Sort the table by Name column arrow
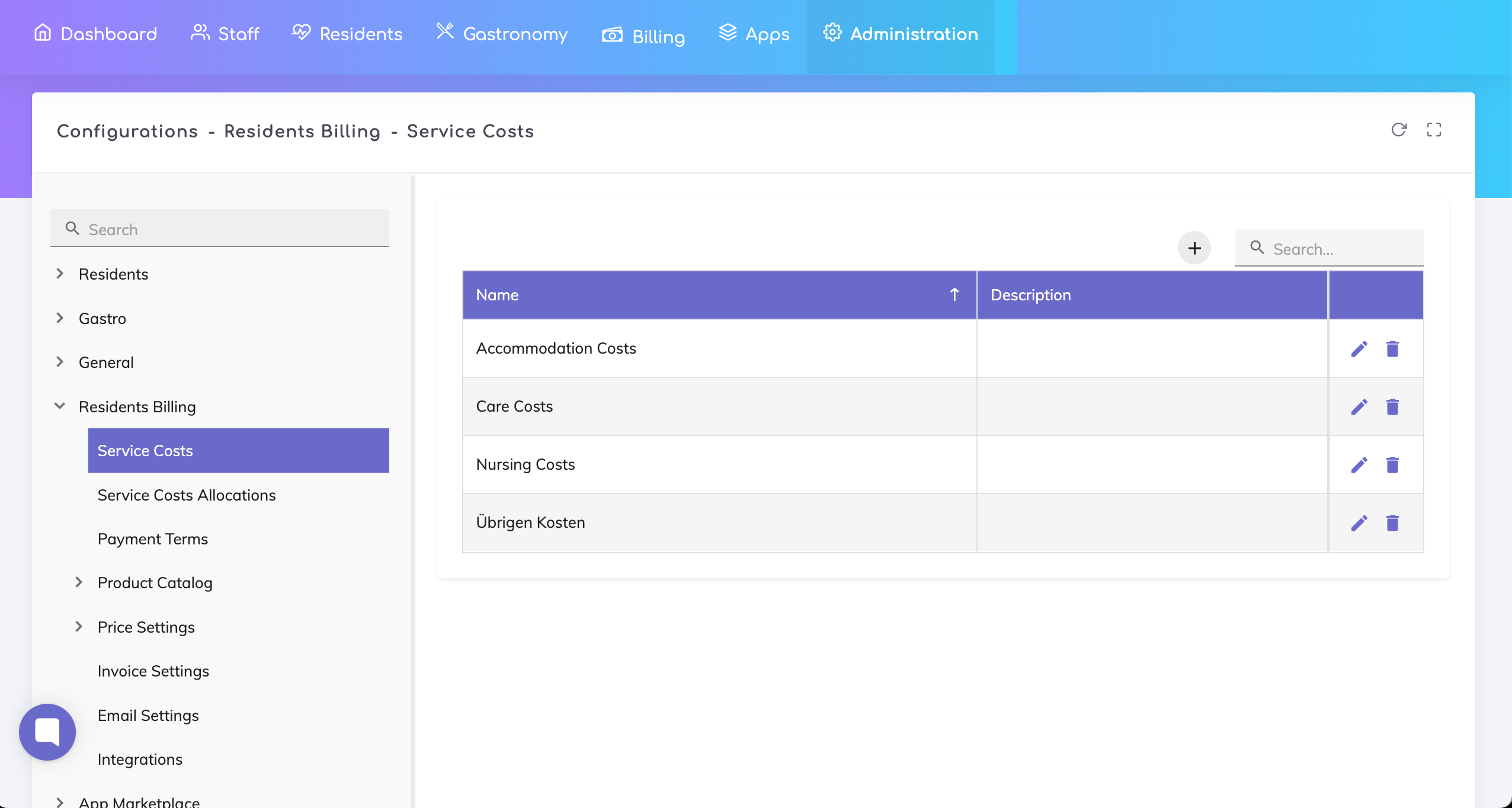1512x808 pixels. pos(954,294)
